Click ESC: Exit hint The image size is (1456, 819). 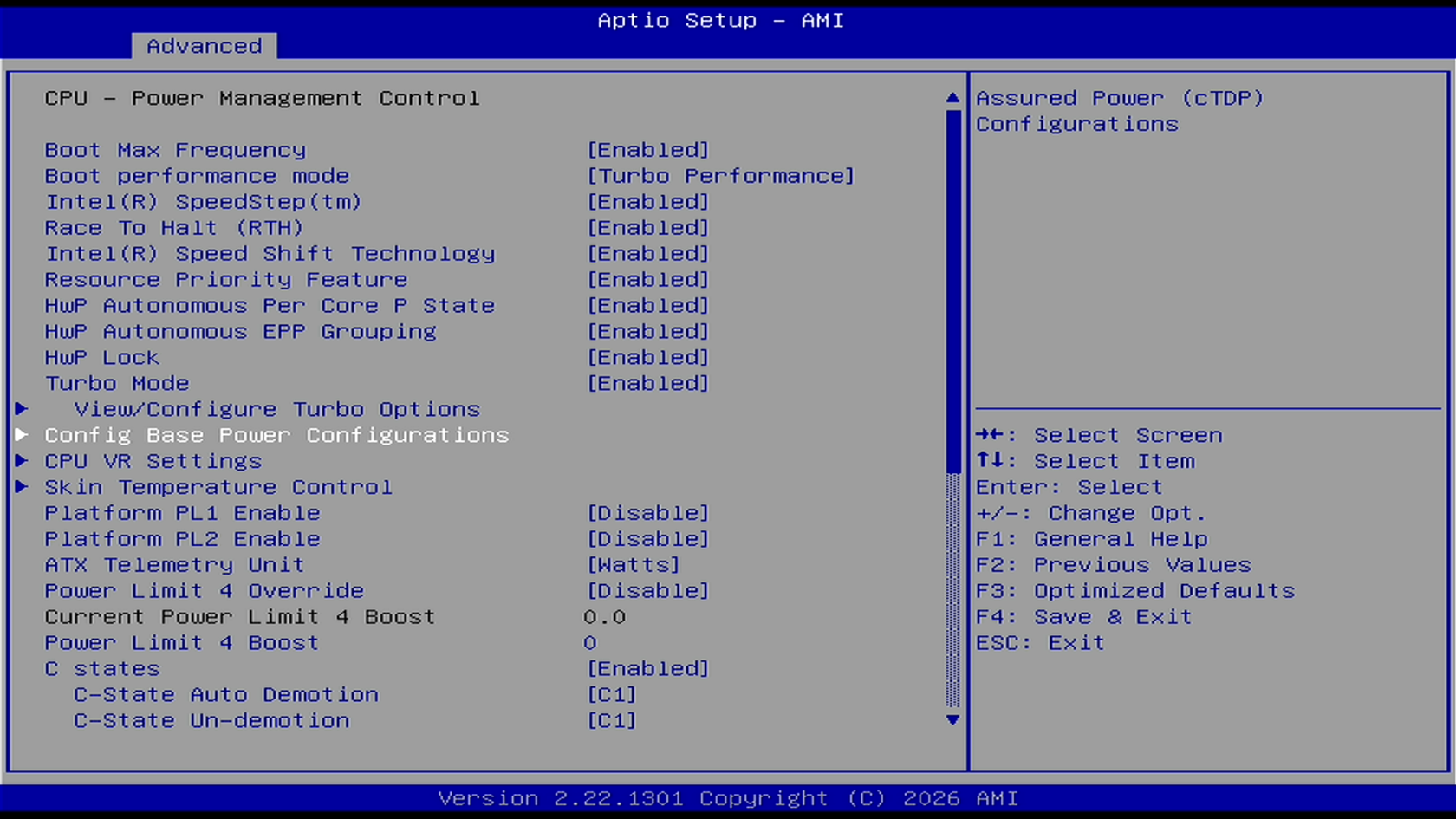pos(1041,643)
